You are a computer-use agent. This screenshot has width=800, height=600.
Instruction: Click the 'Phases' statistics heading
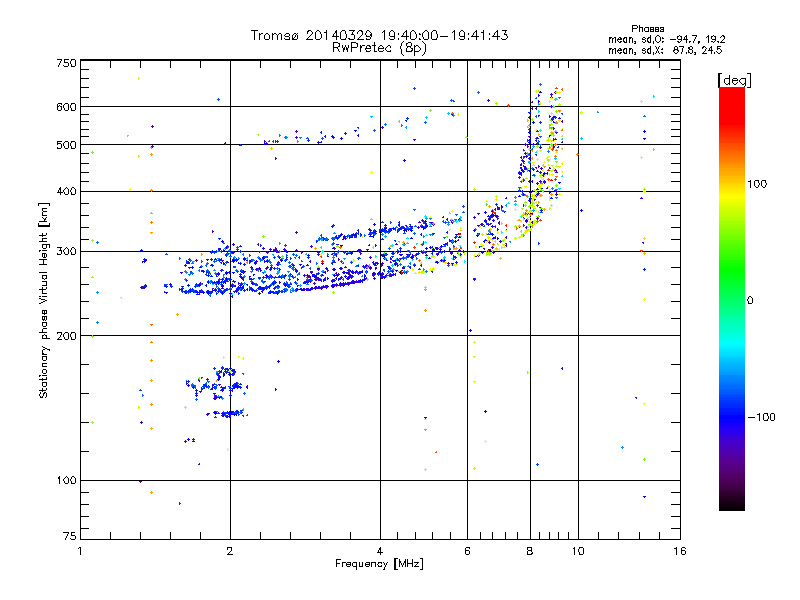click(x=647, y=29)
